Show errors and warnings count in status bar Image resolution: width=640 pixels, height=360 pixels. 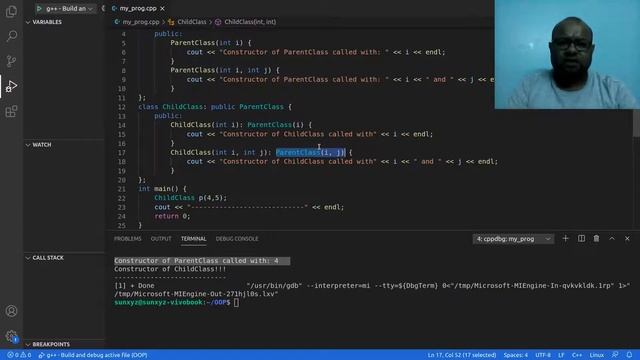19,355
